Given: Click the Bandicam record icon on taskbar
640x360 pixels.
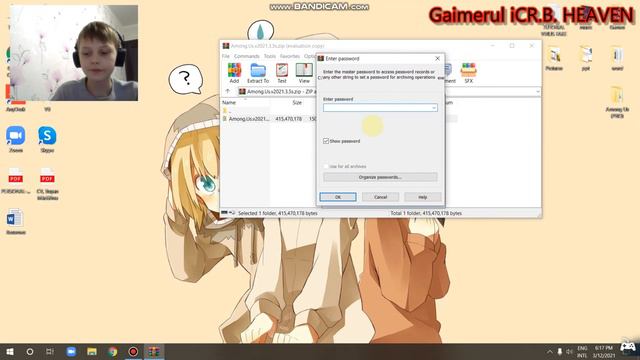Looking at the screenshot, I should pyautogui.click(x=133, y=351).
